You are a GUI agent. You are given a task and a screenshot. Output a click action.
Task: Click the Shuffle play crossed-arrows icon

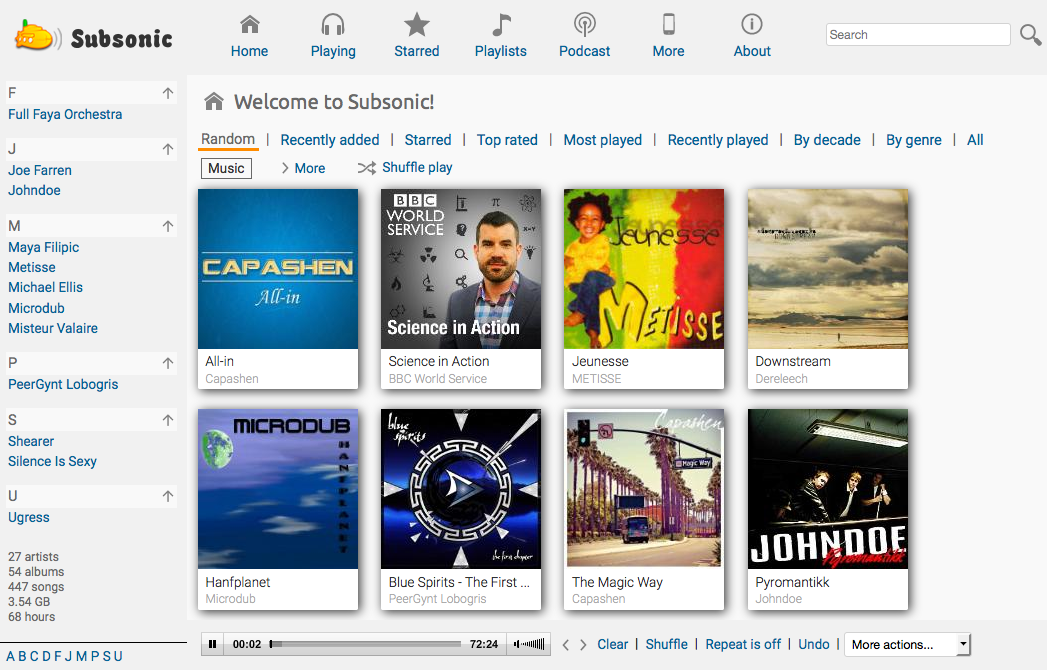tap(367, 168)
